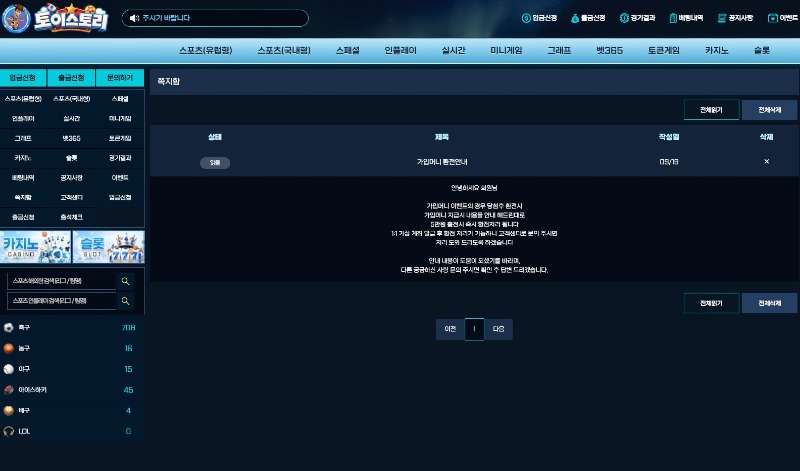Click 전체삭제 above the message table

click(769, 110)
